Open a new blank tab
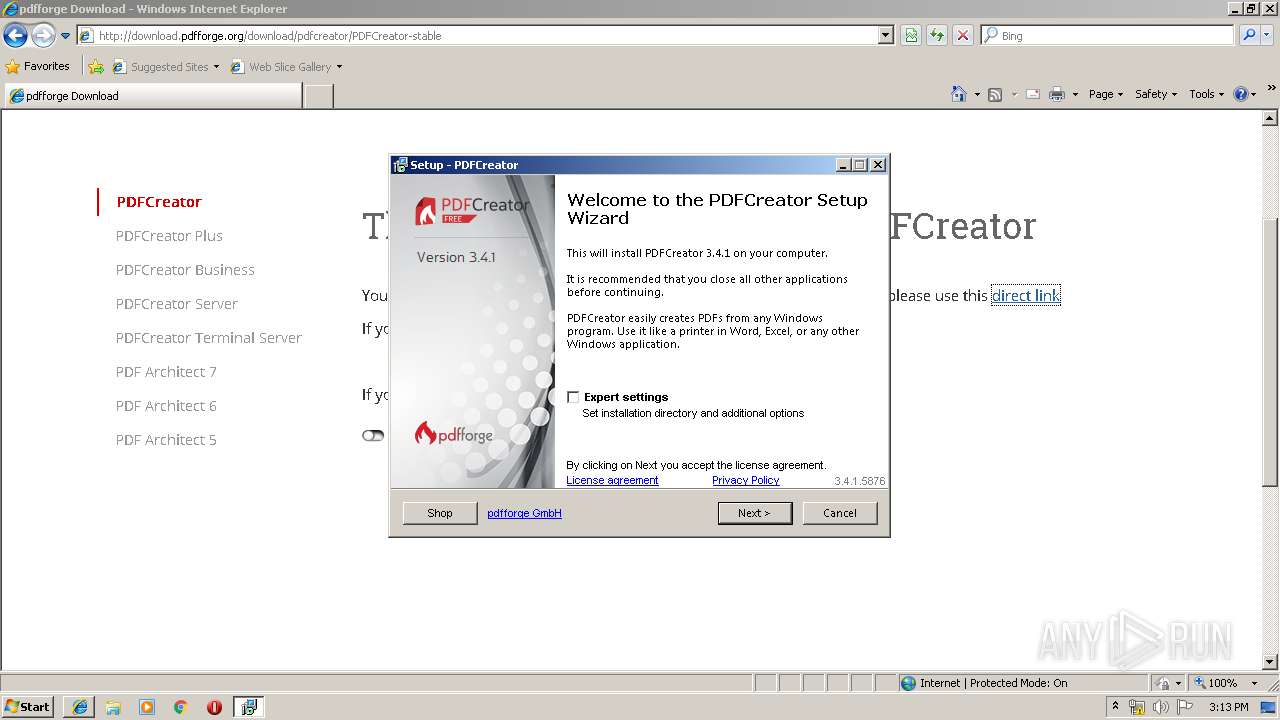This screenshot has width=1280, height=720. point(318,96)
